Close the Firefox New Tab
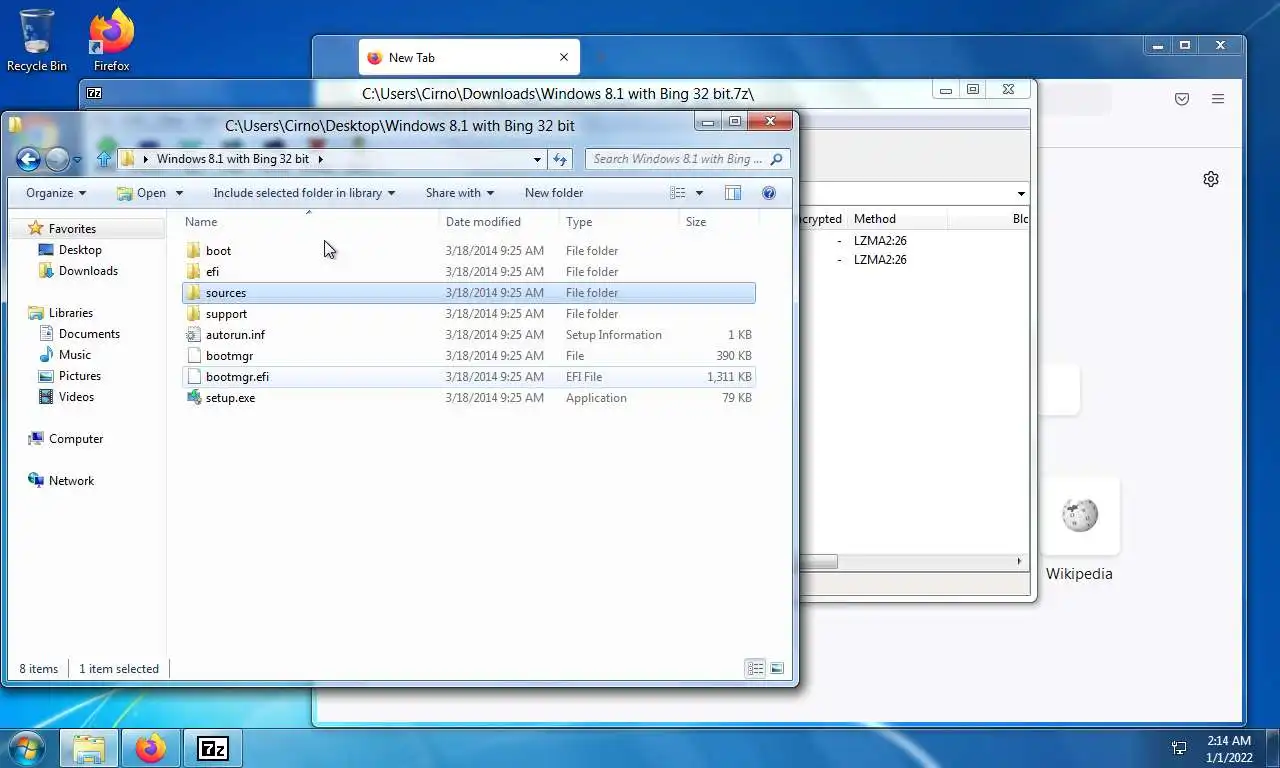Viewport: 1280px width, 768px height. pyautogui.click(x=564, y=58)
